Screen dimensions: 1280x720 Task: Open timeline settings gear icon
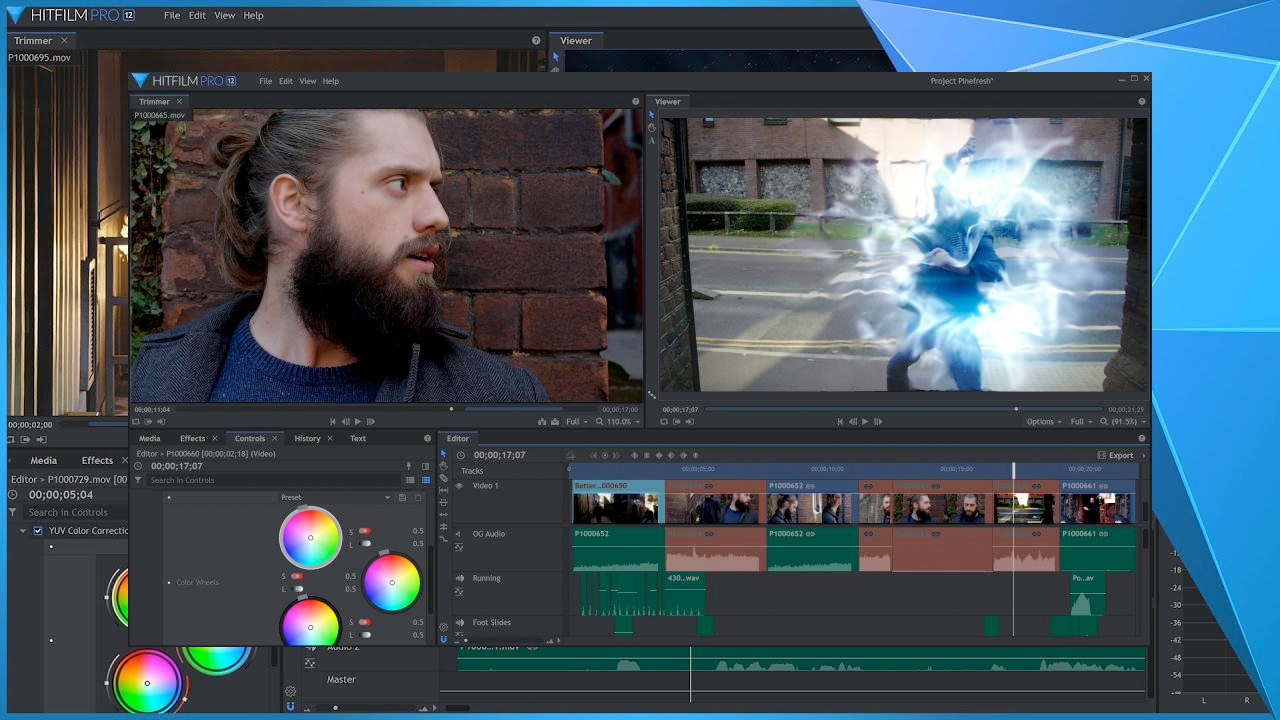(x=443, y=627)
